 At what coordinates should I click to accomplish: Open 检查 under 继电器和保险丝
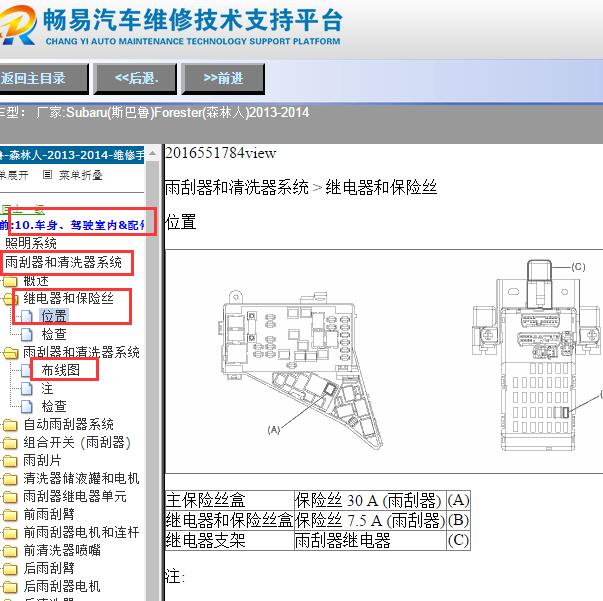coord(54,335)
